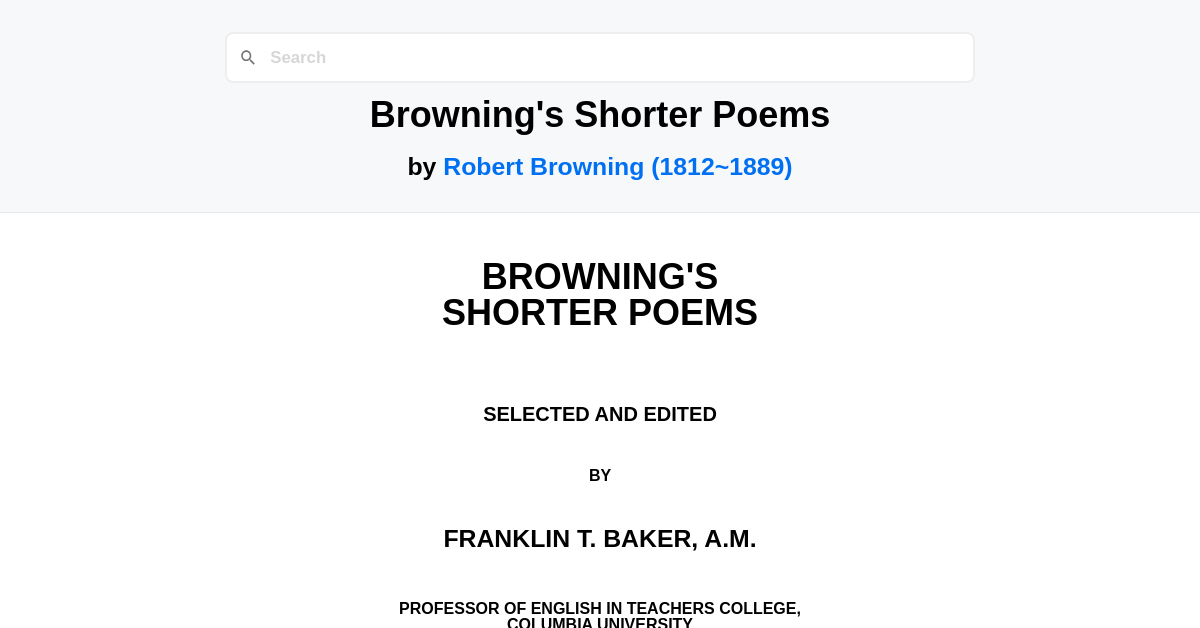
Task: Select the FRANKLIN T. BAKER, A.M. name
Action: point(600,538)
